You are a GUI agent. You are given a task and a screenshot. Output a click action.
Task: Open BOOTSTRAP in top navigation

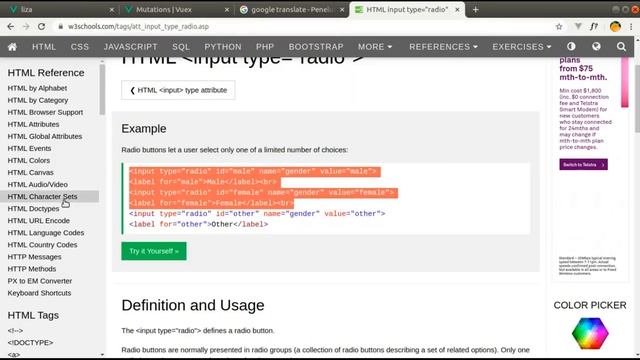click(x=316, y=47)
